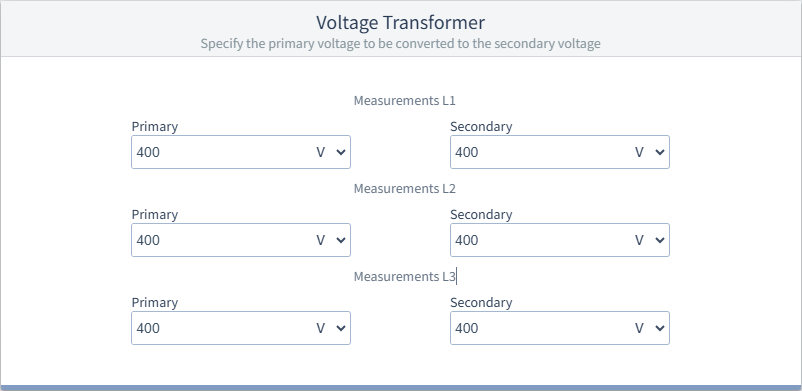
Task: Click the Measurements L1 section label
Action: tap(405, 101)
